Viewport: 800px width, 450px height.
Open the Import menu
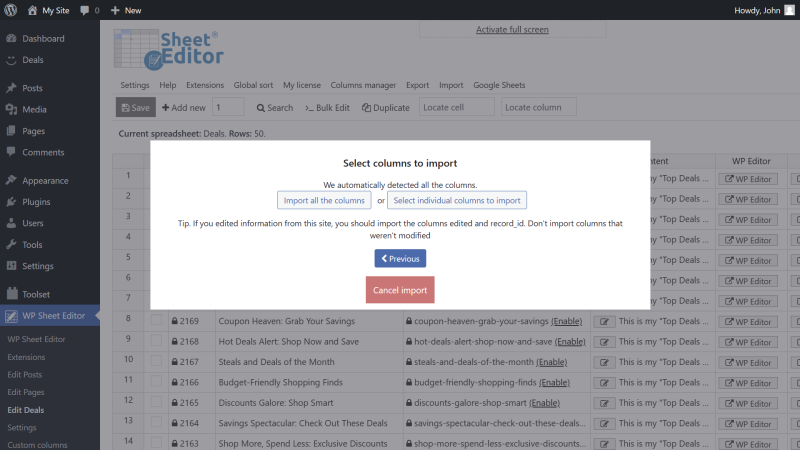click(x=451, y=85)
